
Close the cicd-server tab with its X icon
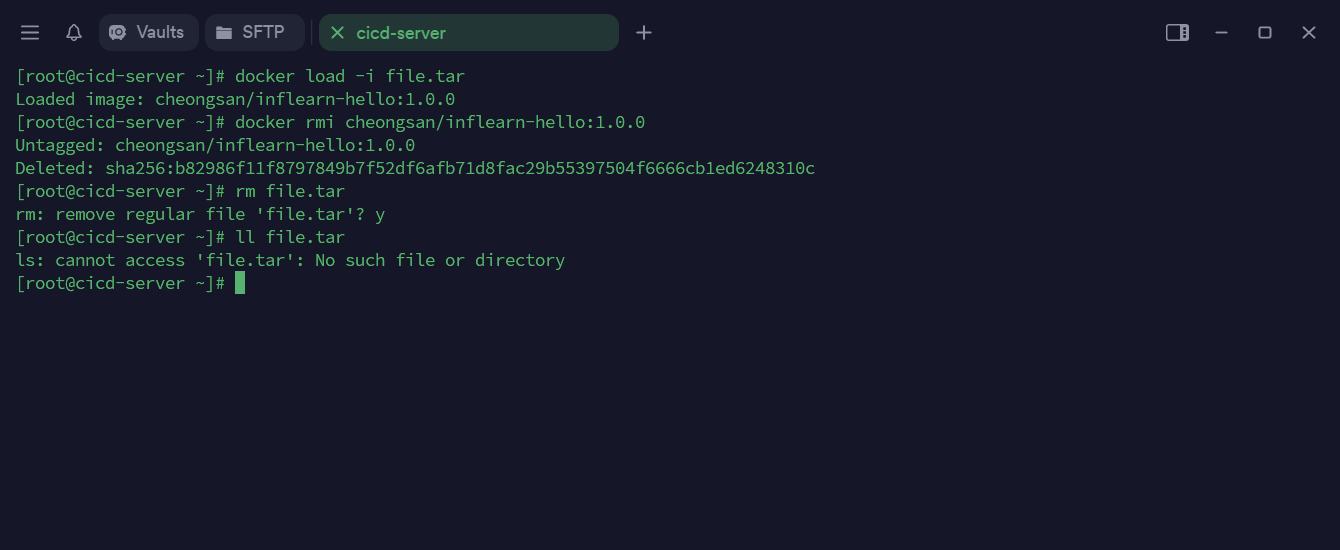coord(337,33)
